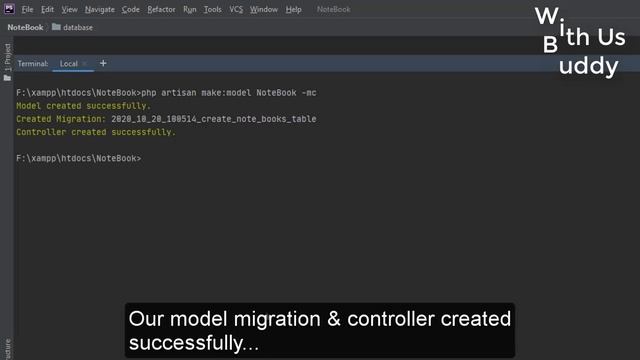Open the Navigate menu
This screenshot has height=360, width=640.
[x=100, y=9]
